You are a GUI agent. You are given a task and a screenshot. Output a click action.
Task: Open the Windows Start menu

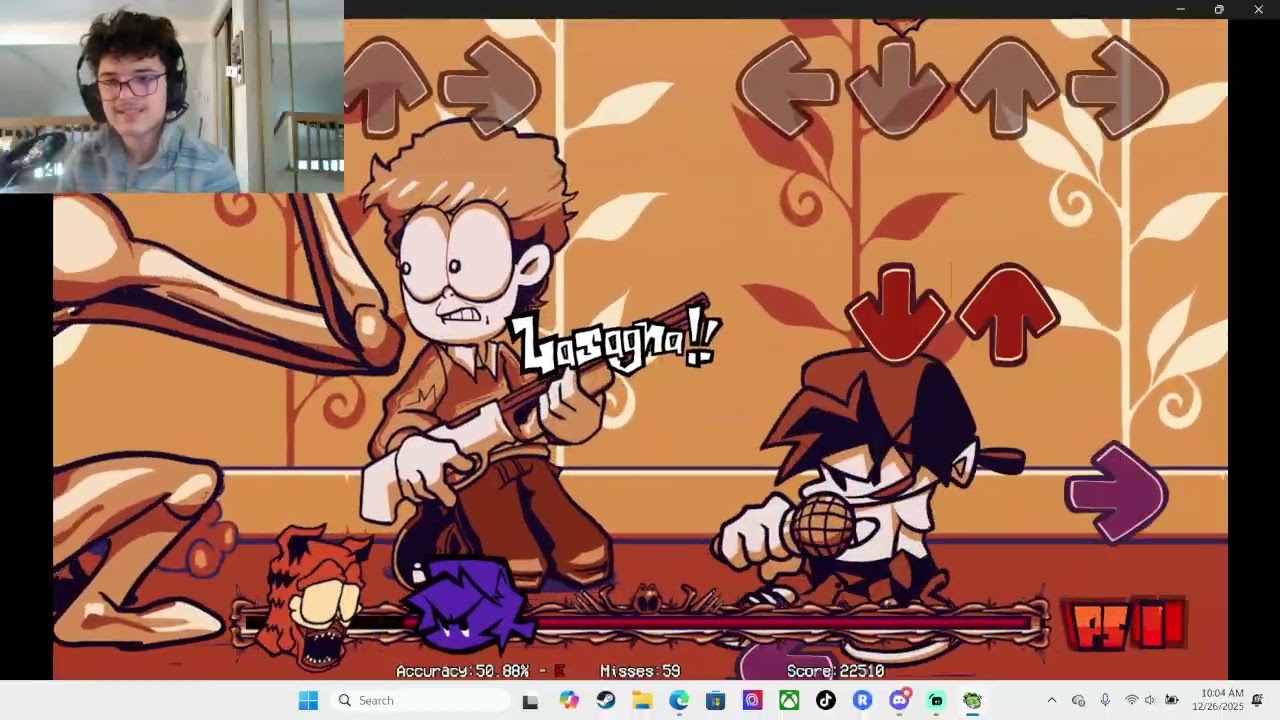(308, 700)
